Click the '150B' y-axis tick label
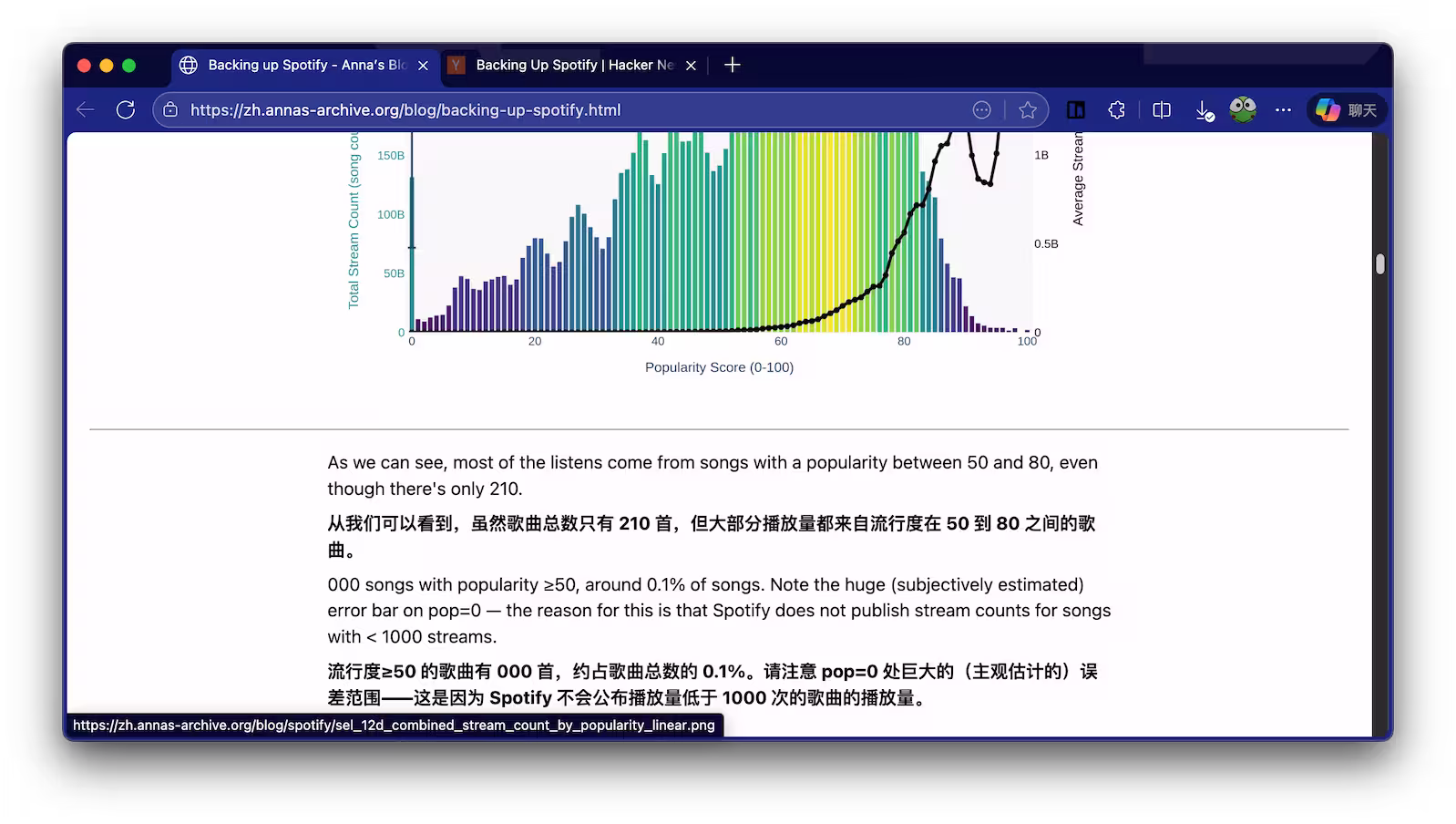Image resolution: width=1456 pixels, height=824 pixels. pos(391,156)
